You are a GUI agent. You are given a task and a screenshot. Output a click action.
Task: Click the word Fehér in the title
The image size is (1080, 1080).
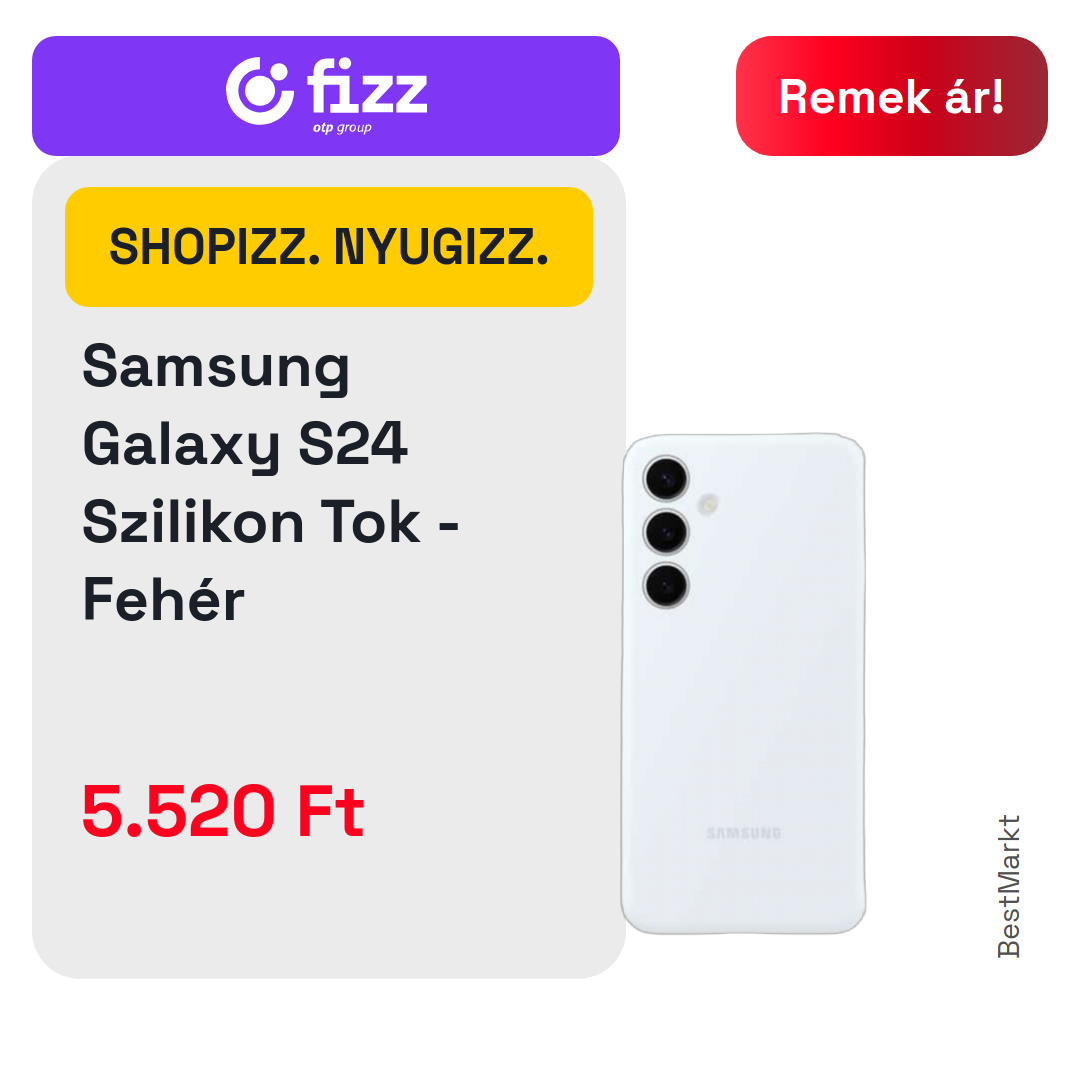click(163, 598)
